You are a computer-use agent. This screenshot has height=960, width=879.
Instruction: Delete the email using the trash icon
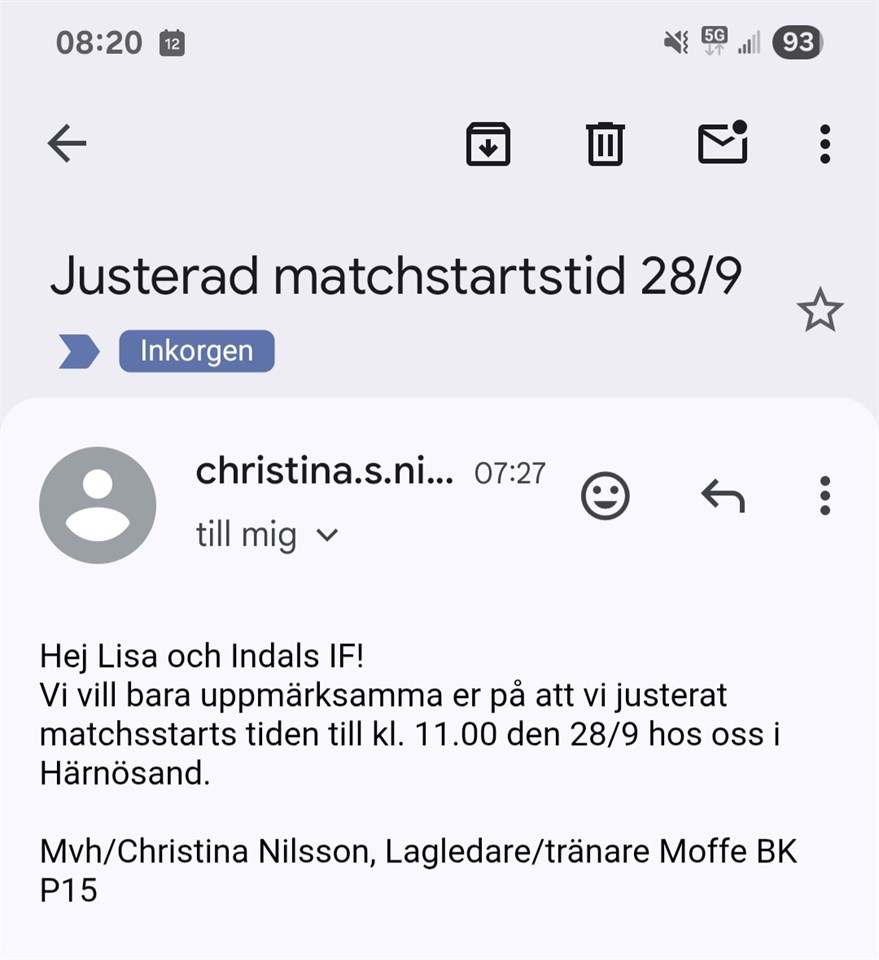click(x=605, y=144)
